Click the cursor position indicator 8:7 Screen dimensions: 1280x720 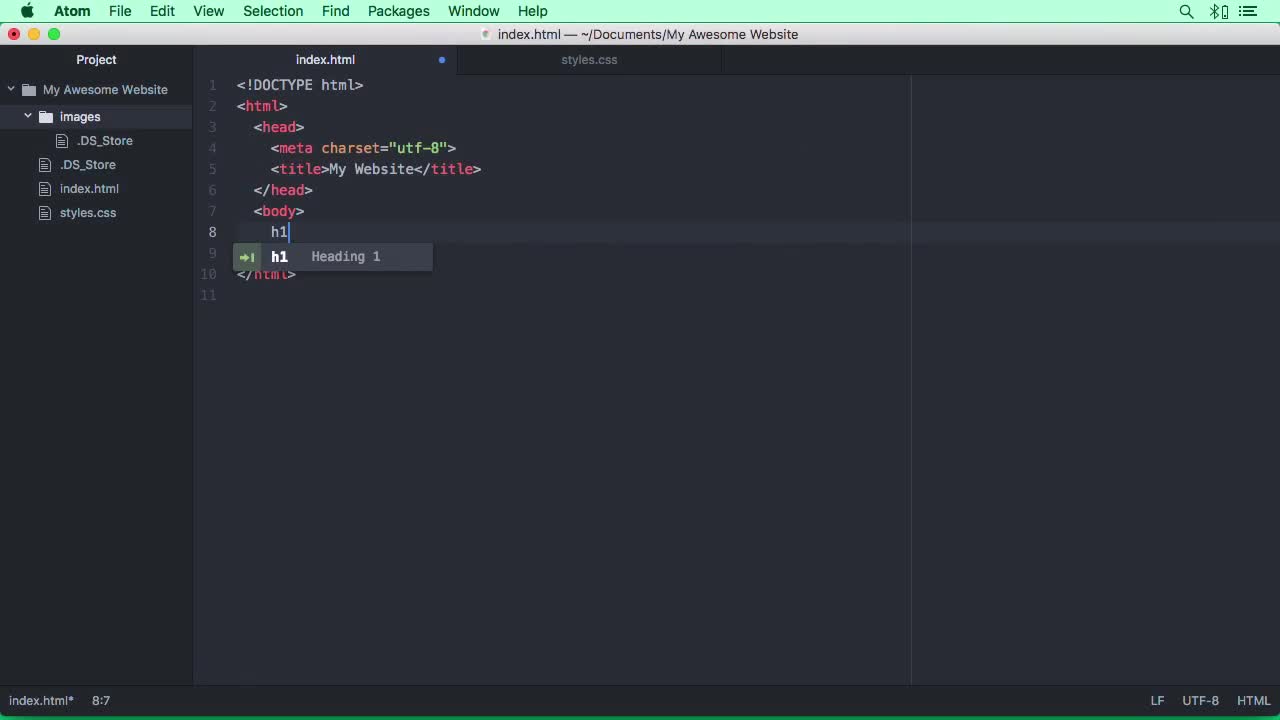(x=100, y=700)
